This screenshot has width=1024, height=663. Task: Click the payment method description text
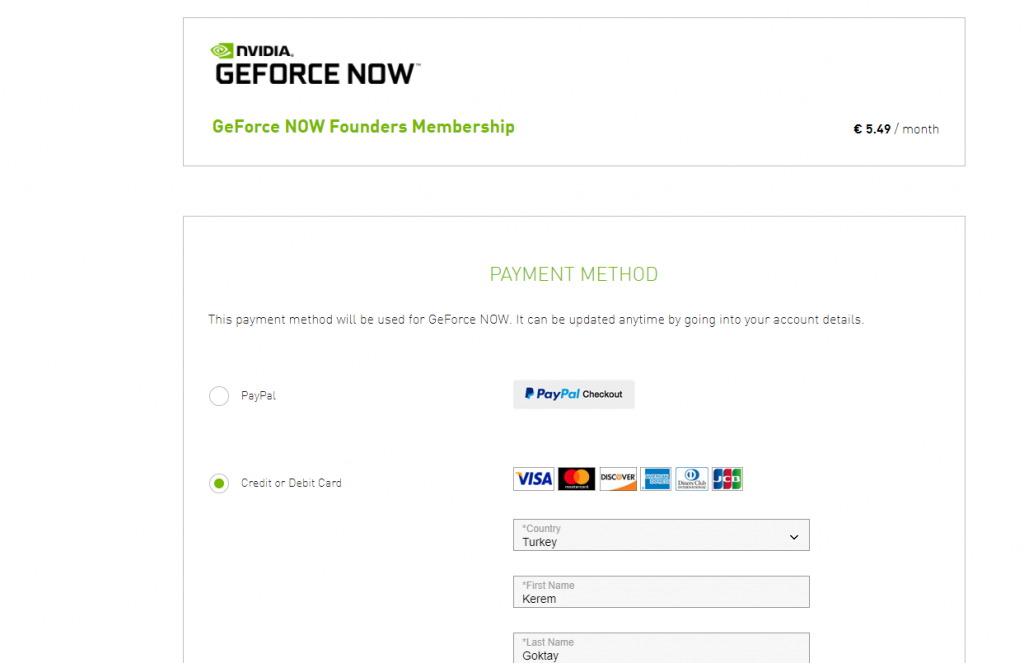(535, 320)
